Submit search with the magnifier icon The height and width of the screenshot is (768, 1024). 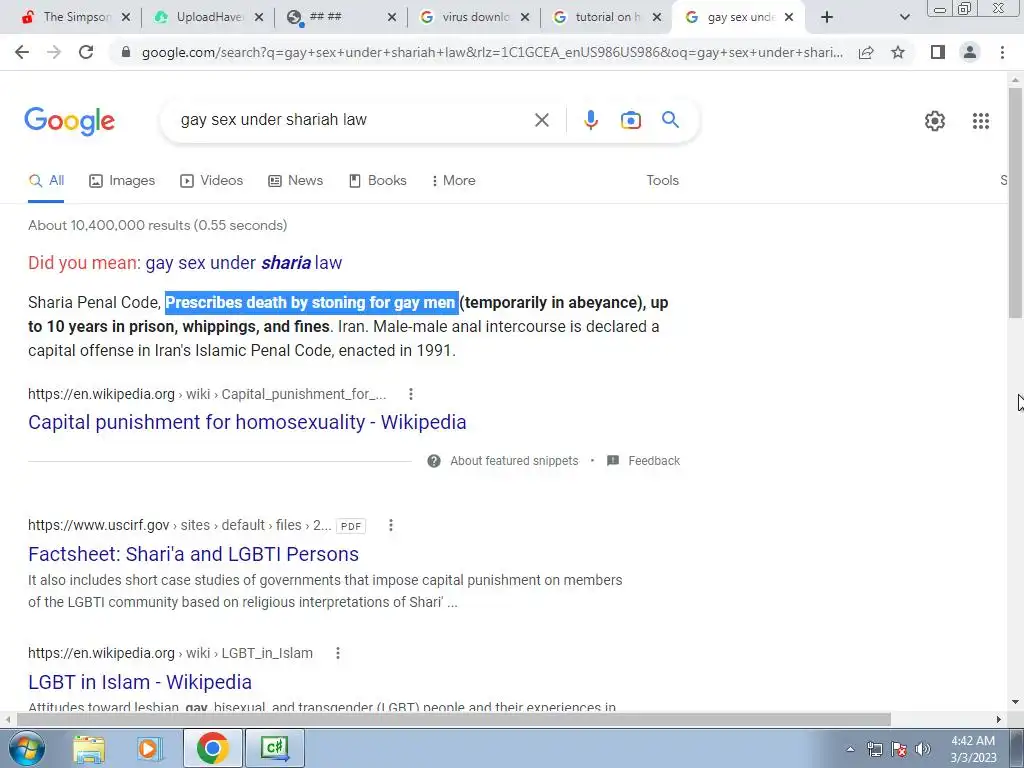click(x=670, y=120)
